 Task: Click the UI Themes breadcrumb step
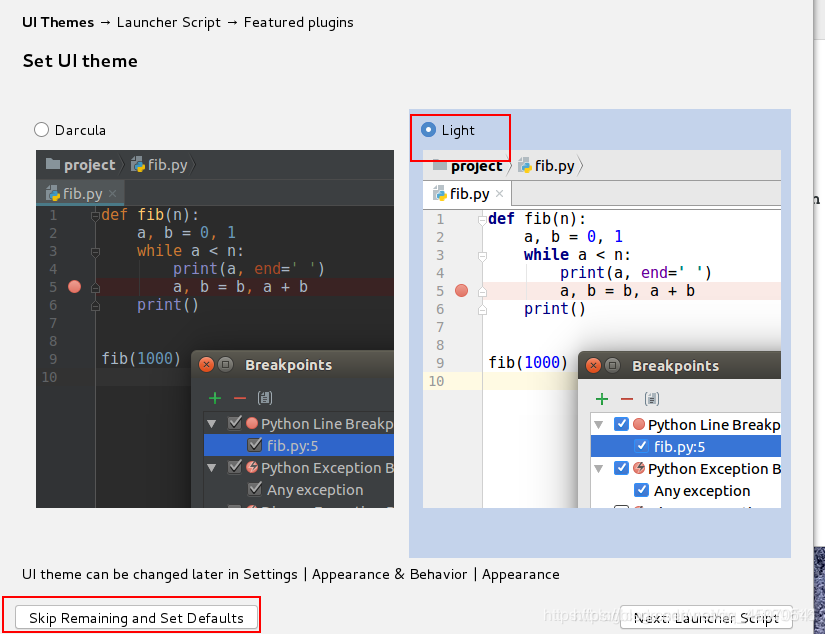(x=58, y=23)
